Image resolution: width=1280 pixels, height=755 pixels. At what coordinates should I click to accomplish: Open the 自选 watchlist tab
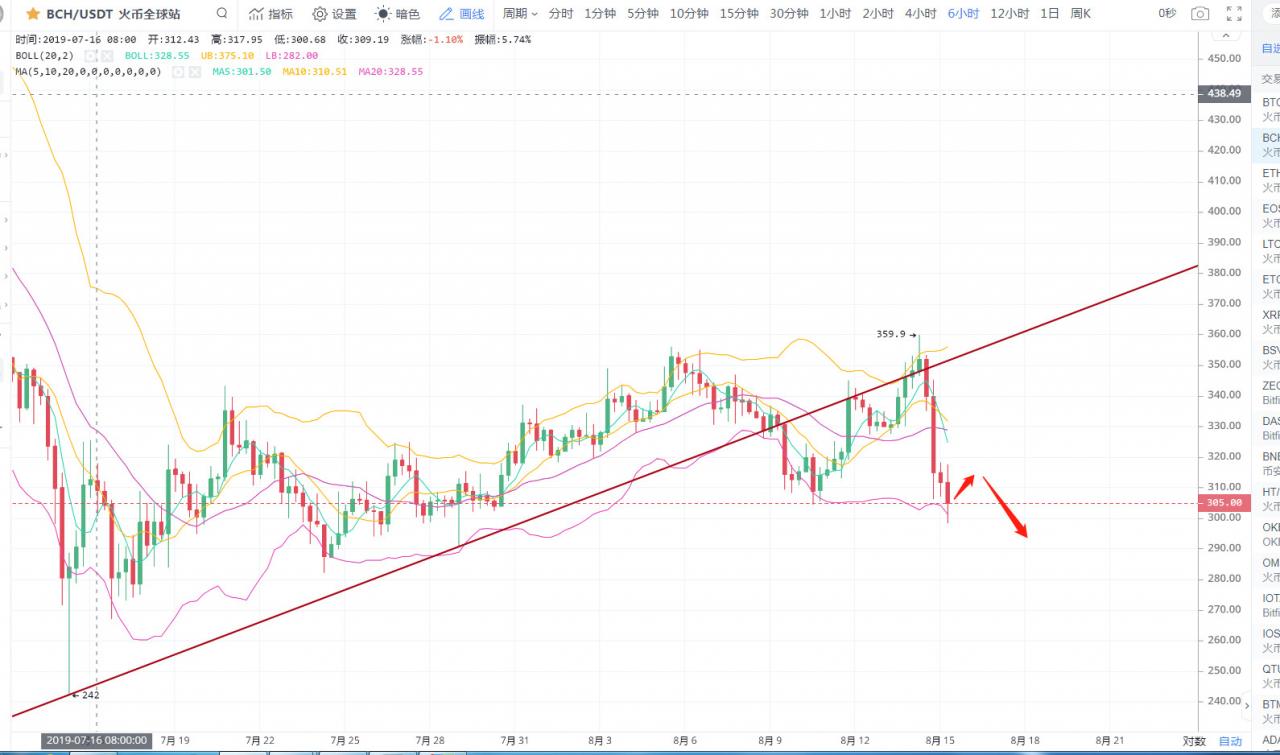coord(1270,48)
